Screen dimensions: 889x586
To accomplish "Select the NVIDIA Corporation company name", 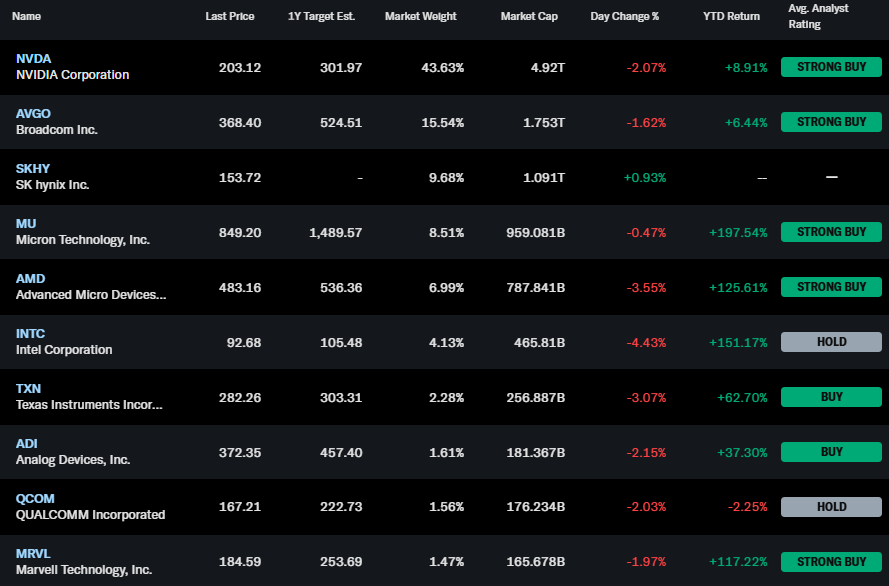I will pos(73,75).
